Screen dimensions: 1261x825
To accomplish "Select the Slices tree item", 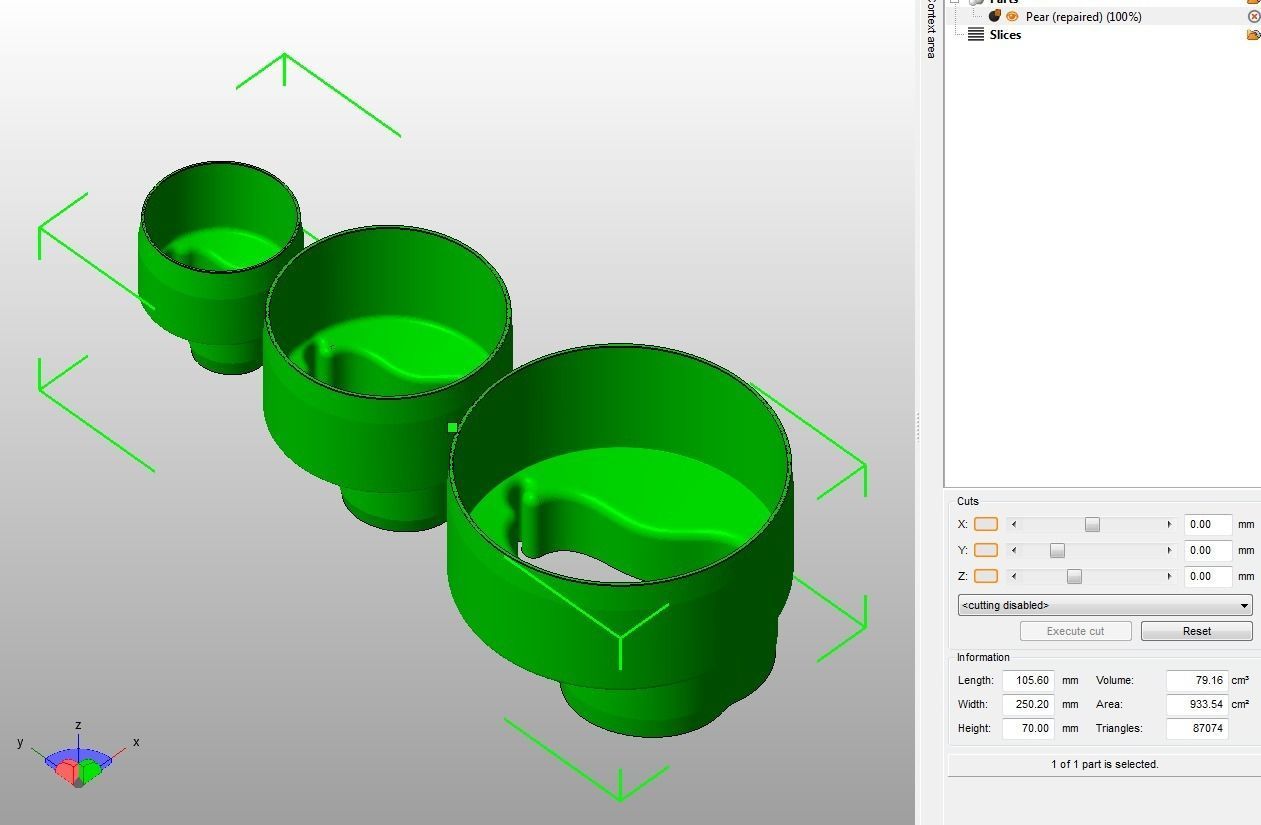I will pos(1005,35).
